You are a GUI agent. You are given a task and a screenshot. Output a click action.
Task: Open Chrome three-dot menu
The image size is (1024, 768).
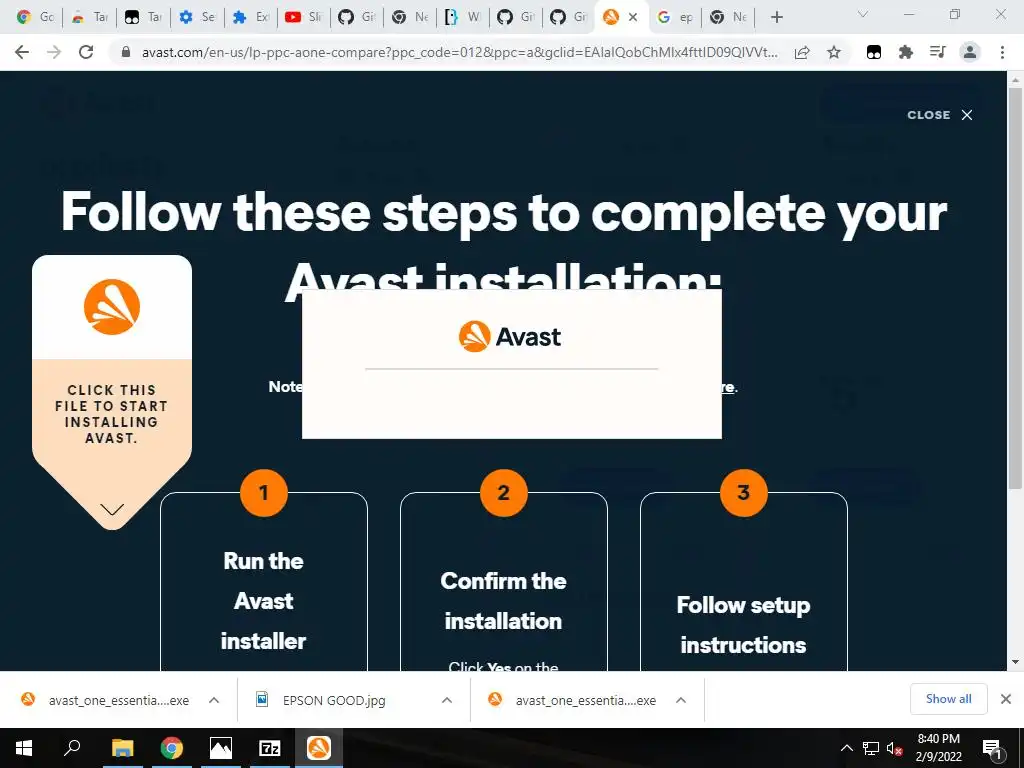coord(1002,52)
